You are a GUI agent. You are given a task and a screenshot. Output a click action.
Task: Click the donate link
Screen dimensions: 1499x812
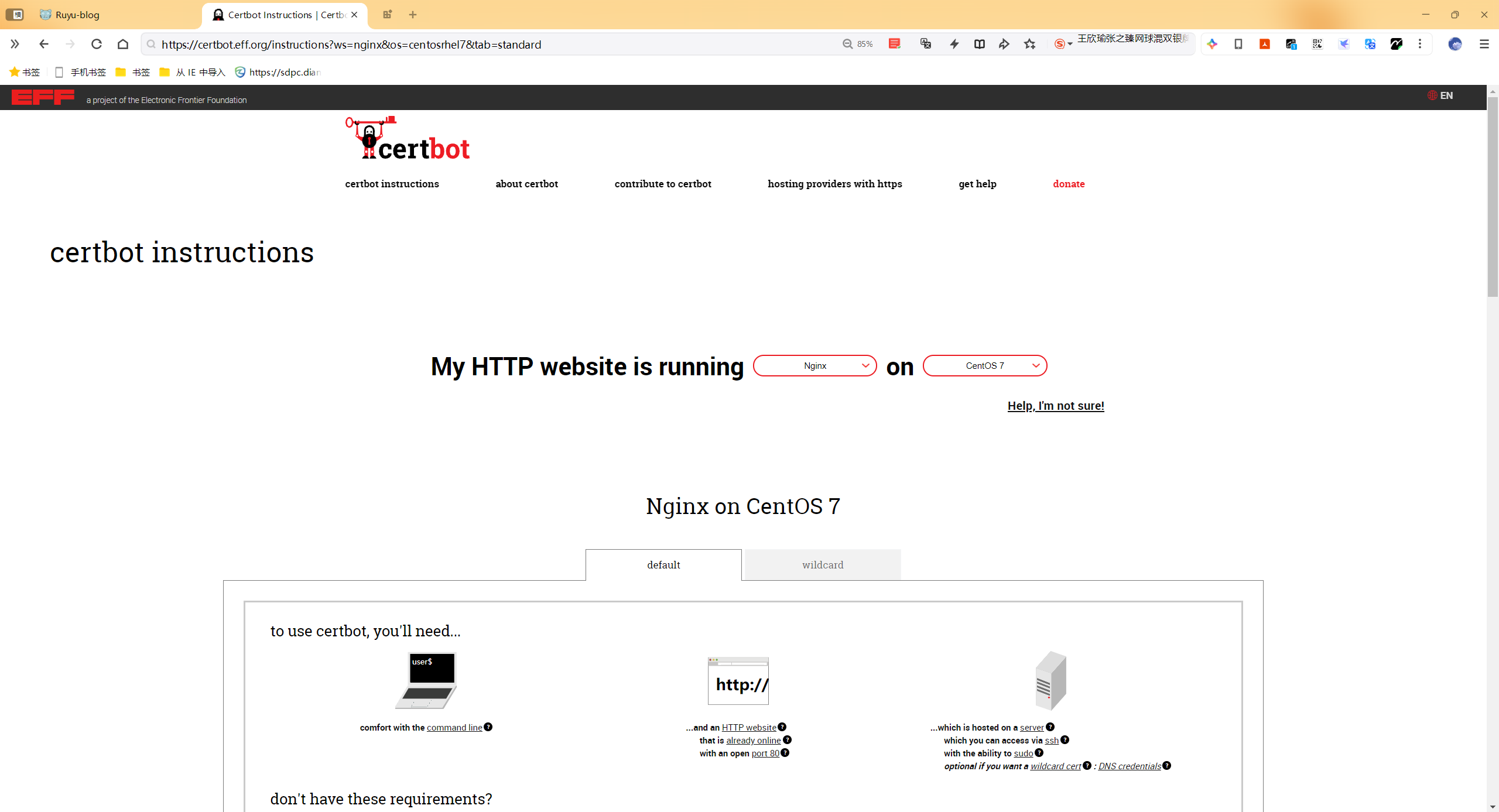pyautogui.click(x=1069, y=184)
